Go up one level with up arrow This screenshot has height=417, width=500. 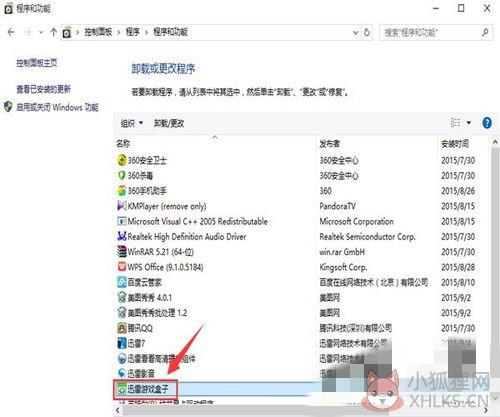click(53, 32)
